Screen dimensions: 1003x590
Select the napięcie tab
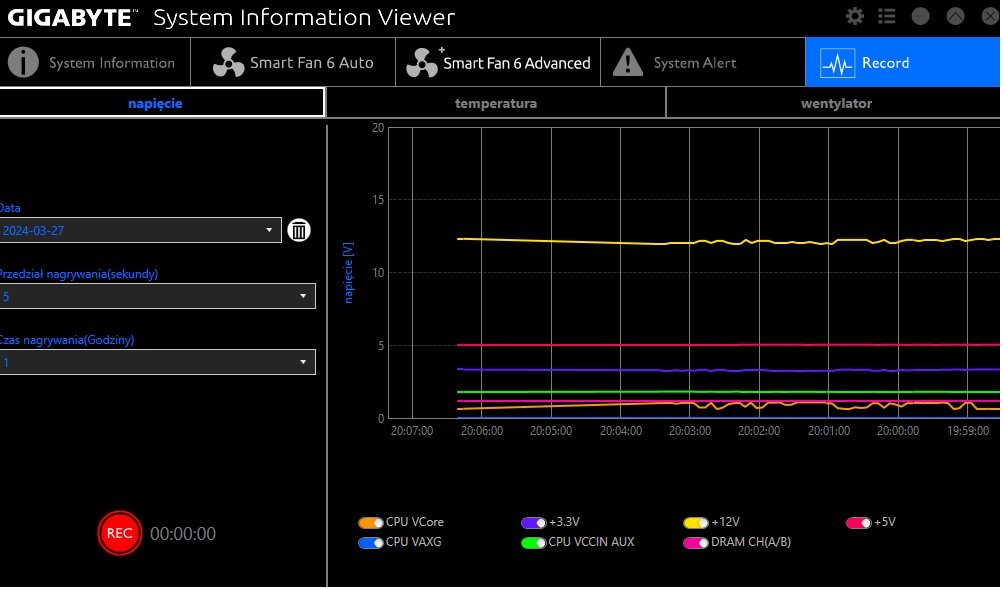click(x=155, y=103)
